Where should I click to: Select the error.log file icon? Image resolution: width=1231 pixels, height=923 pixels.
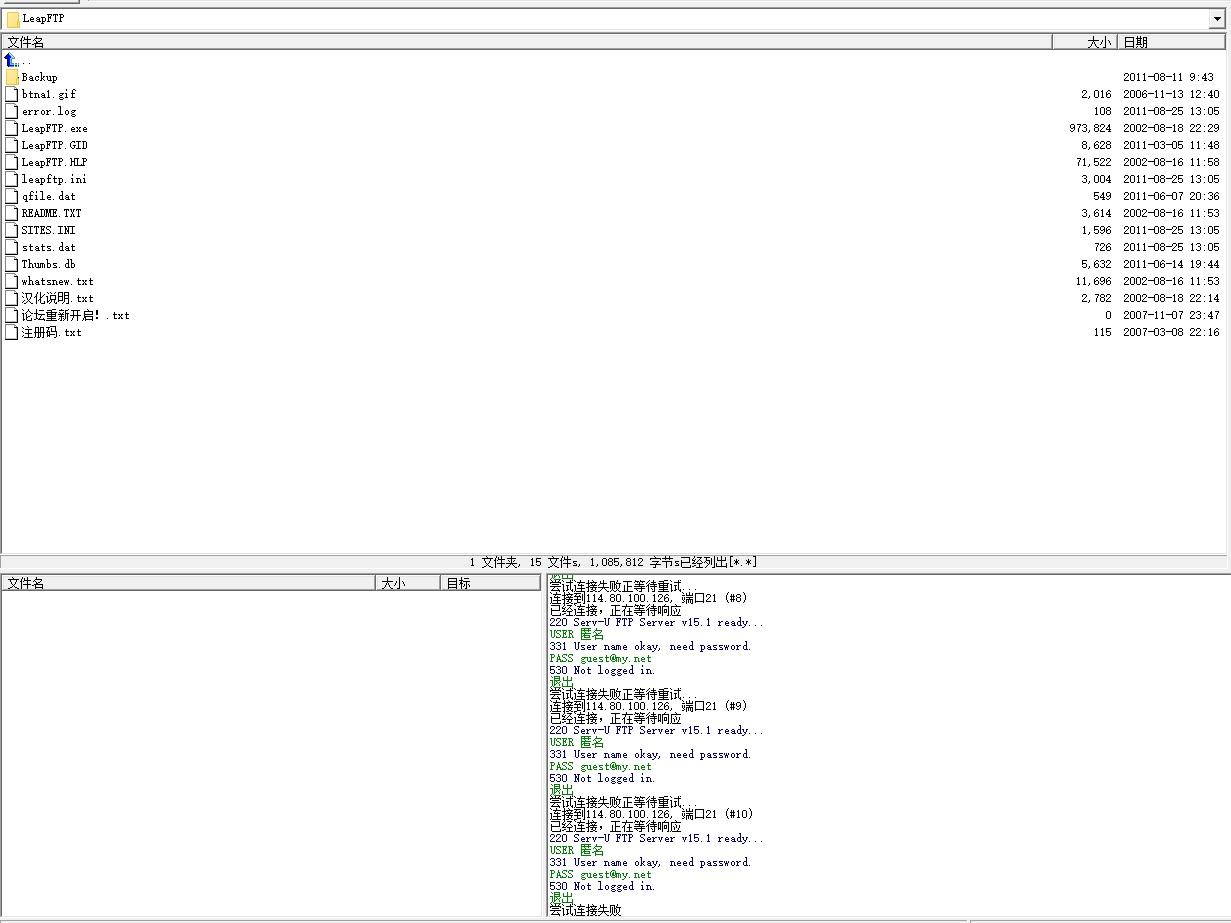click(12, 111)
